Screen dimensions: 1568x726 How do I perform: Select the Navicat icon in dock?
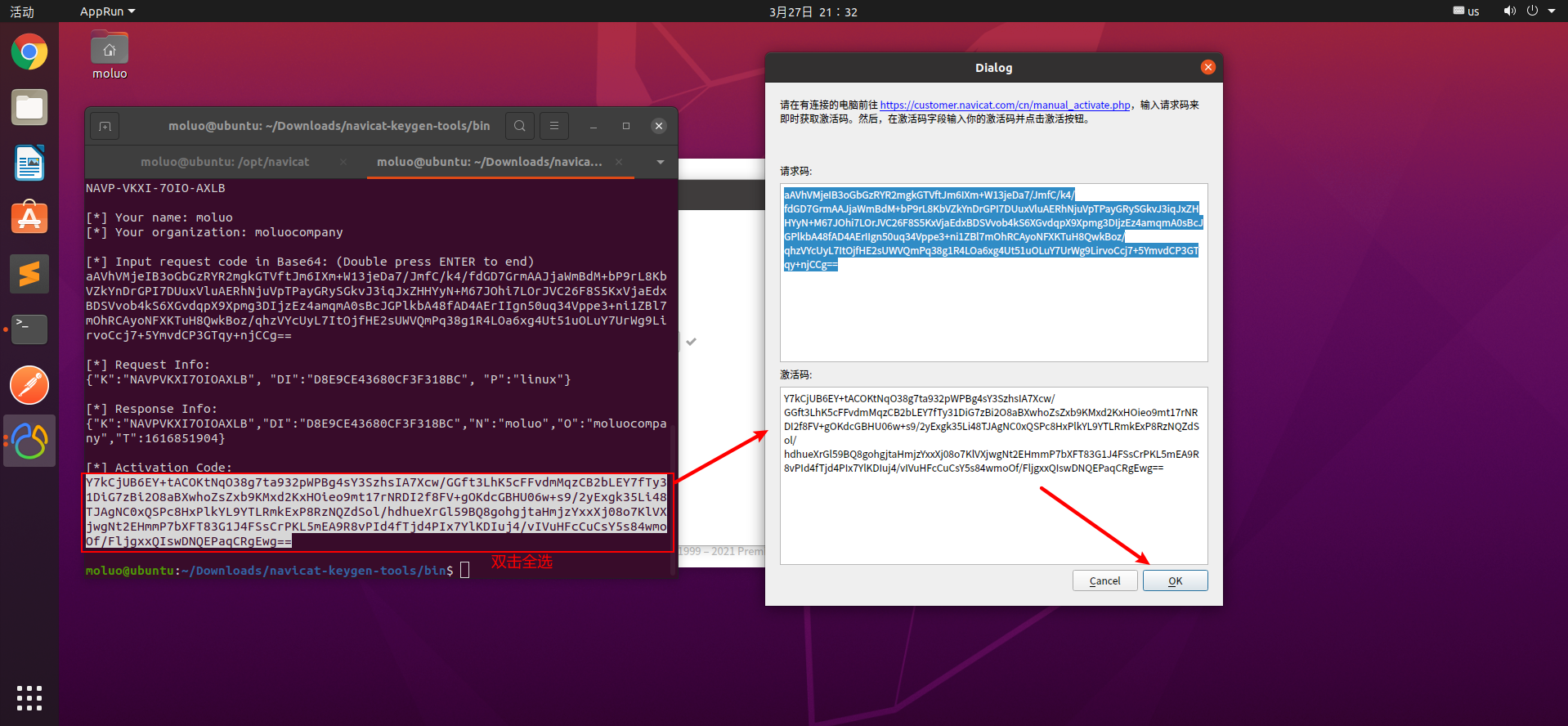click(x=29, y=441)
